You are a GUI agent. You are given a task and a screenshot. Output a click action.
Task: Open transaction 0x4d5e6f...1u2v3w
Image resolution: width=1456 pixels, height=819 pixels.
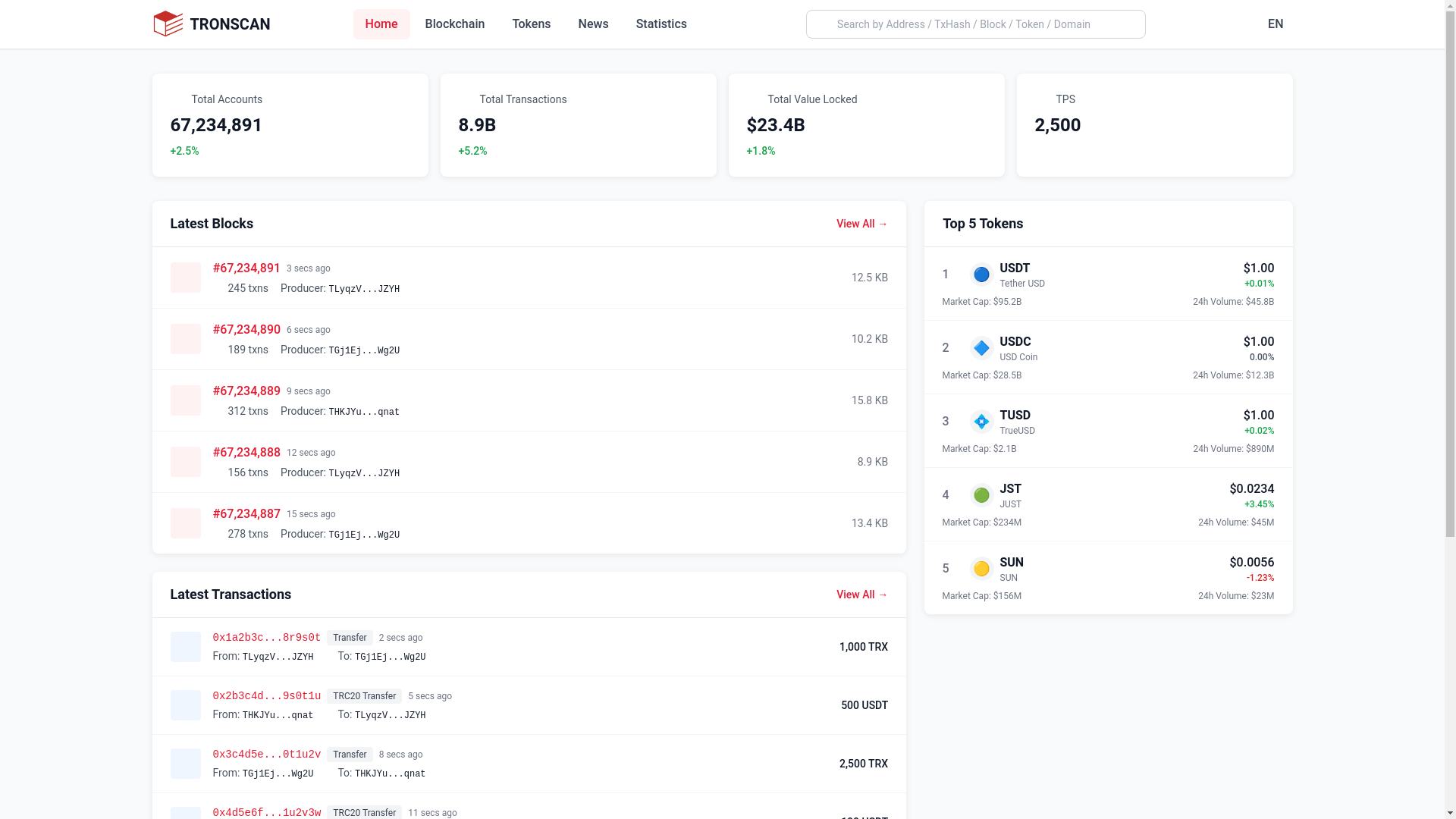[x=266, y=813]
